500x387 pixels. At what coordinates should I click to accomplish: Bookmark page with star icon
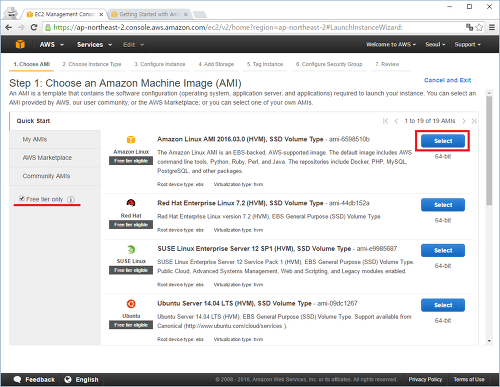click(479, 27)
